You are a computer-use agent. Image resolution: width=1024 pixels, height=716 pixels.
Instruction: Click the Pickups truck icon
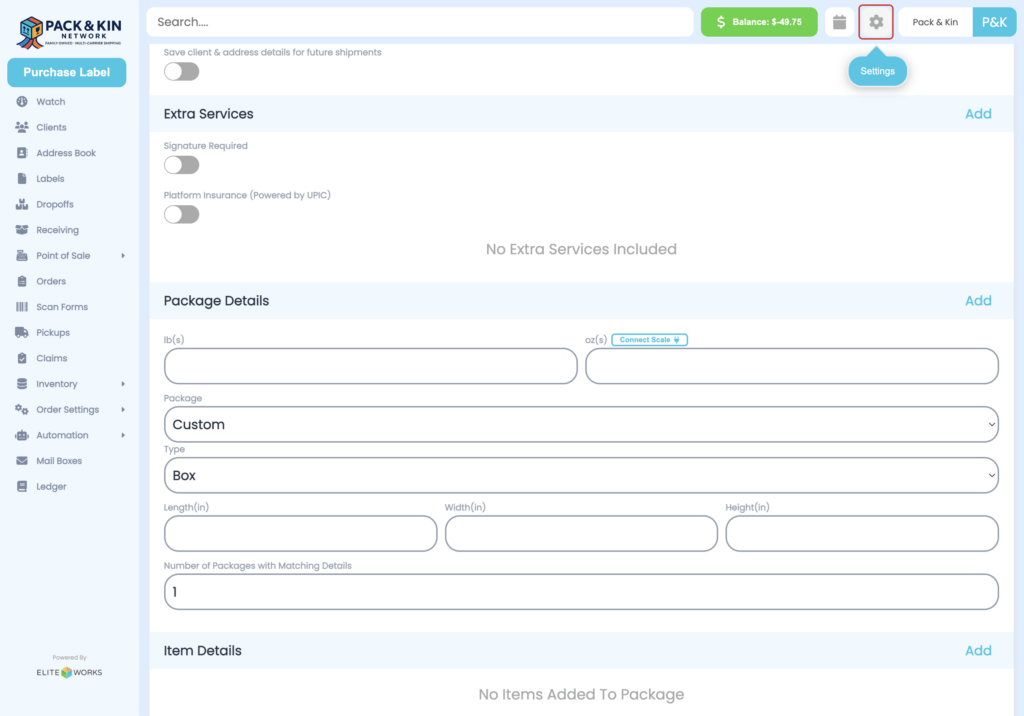coord(22,332)
